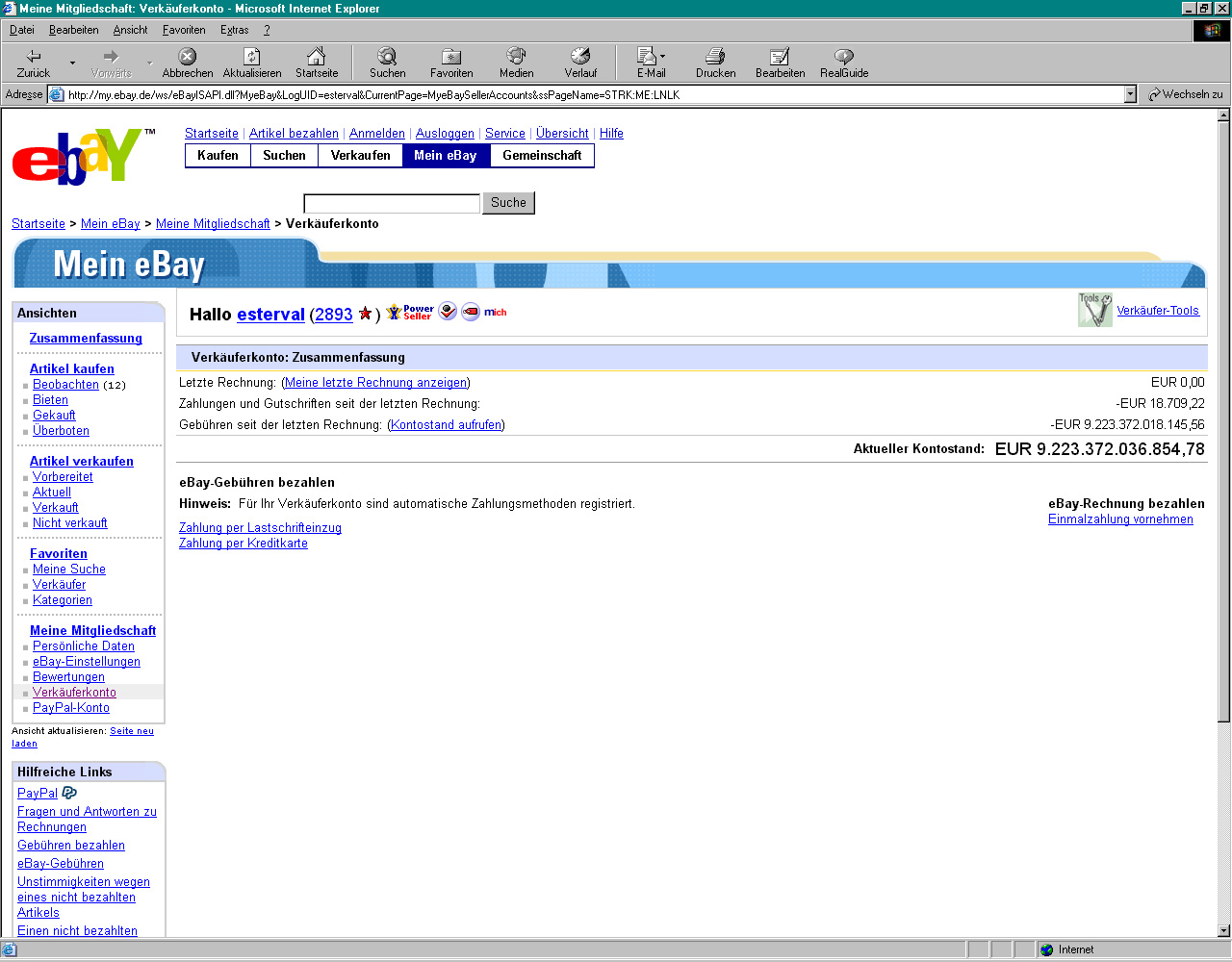Refresh page with Aktualisieren icon

(252, 57)
